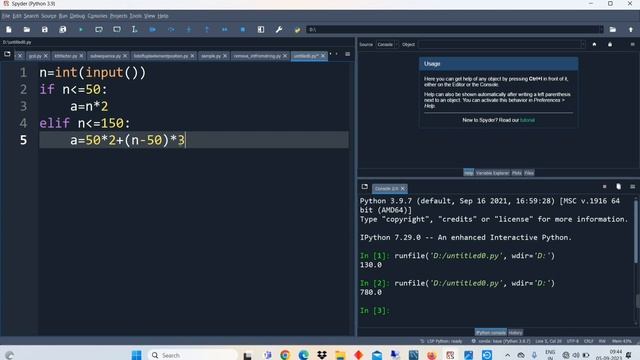
Task: Switch to the subsequence.py editor tab
Action: tap(105, 56)
